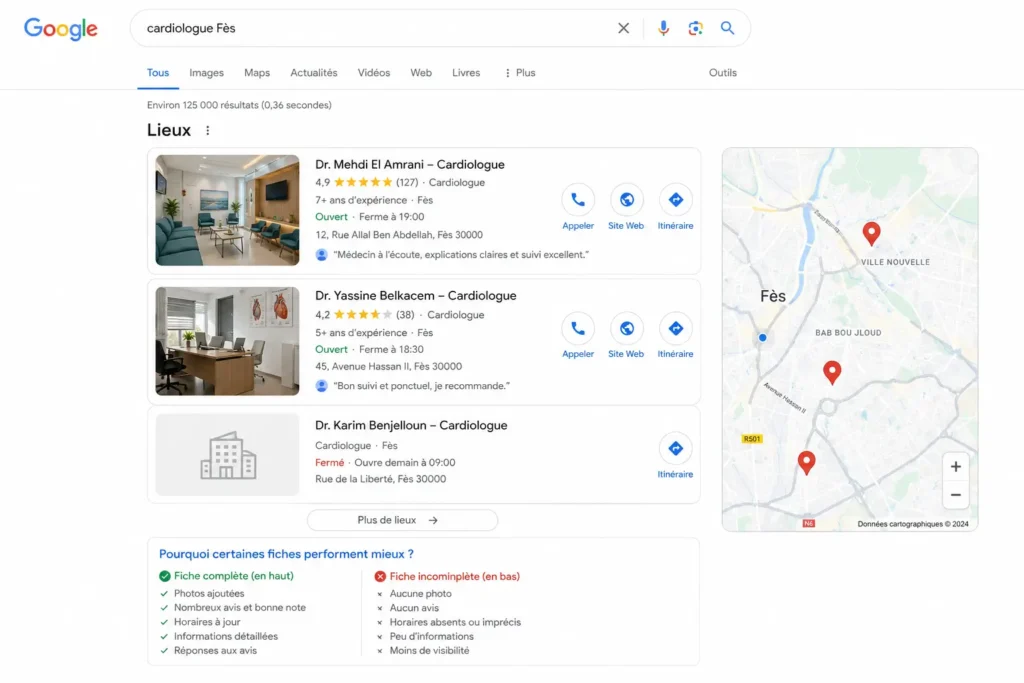Go to the Actualités tab
This screenshot has width=1024, height=683.
pos(313,72)
